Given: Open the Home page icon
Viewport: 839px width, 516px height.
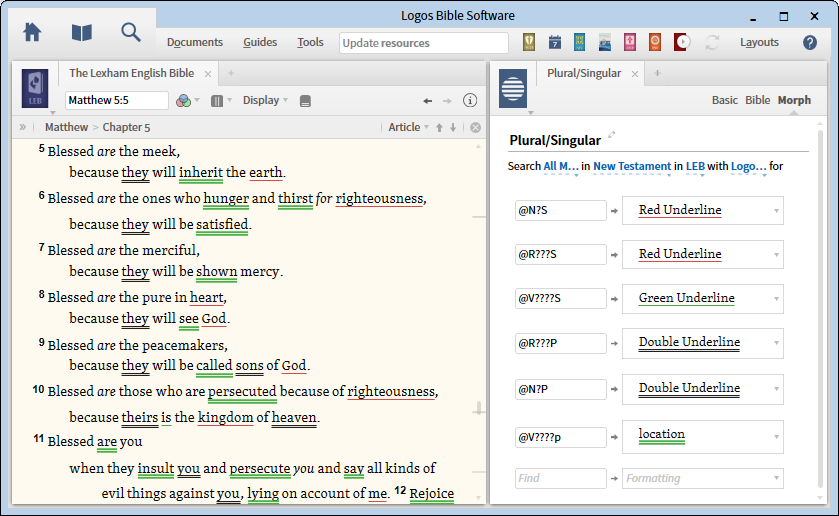Looking at the screenshot, I should click(x=32, y=32).
